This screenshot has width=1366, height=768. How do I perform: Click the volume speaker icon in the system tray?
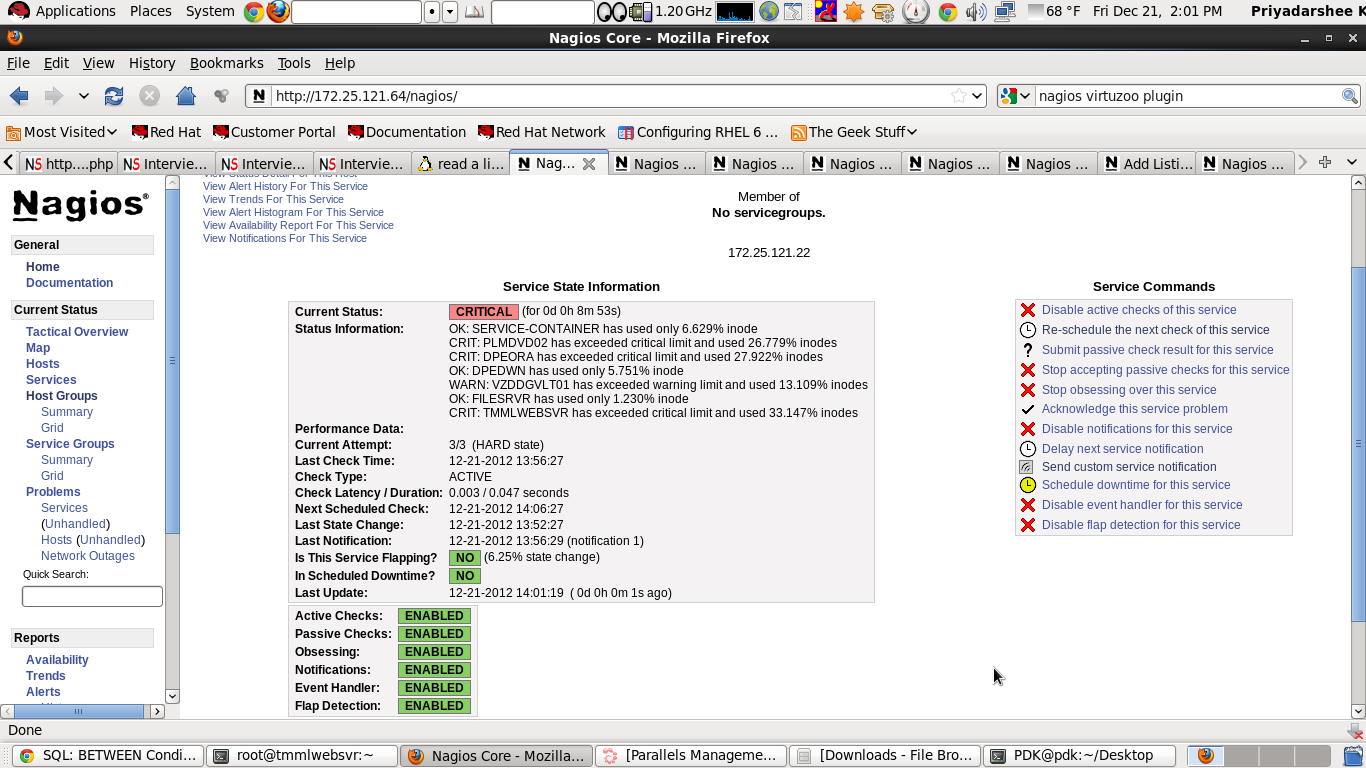[x=976, y=12]
